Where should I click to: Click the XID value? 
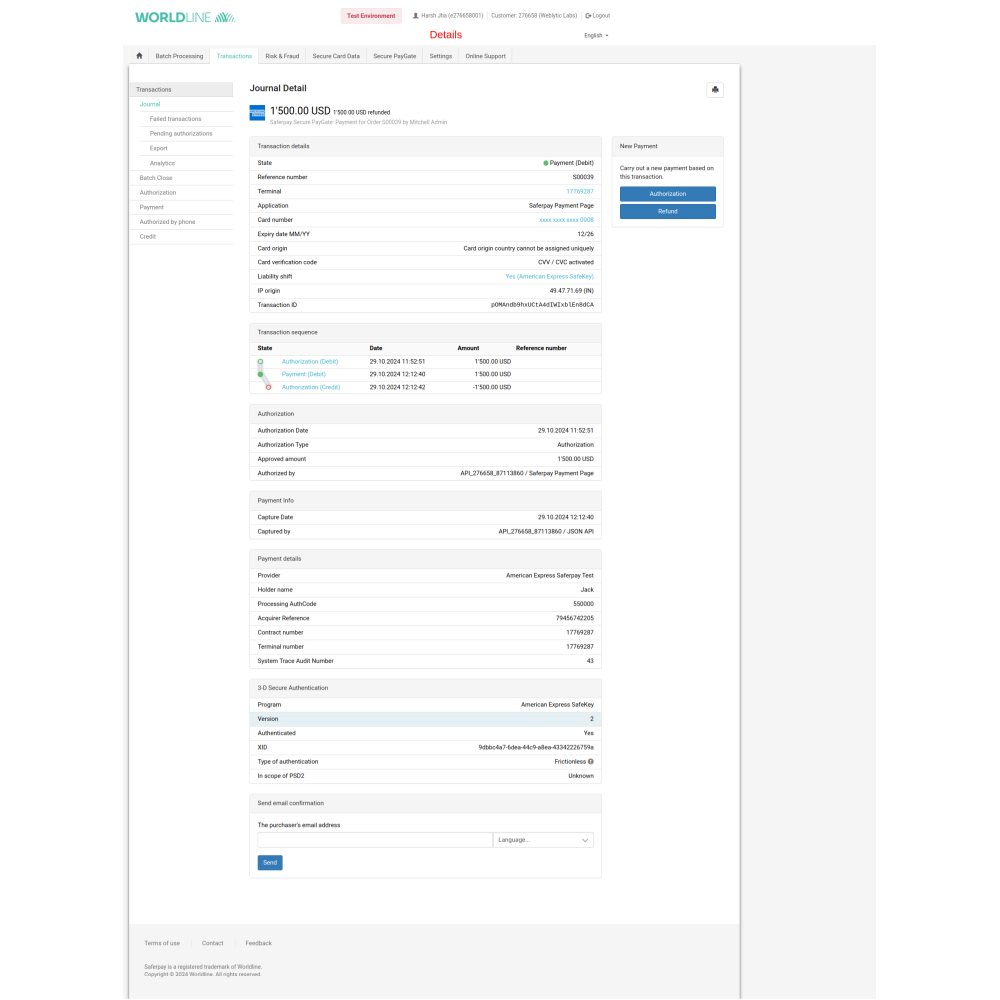click(x=536, y=747)
